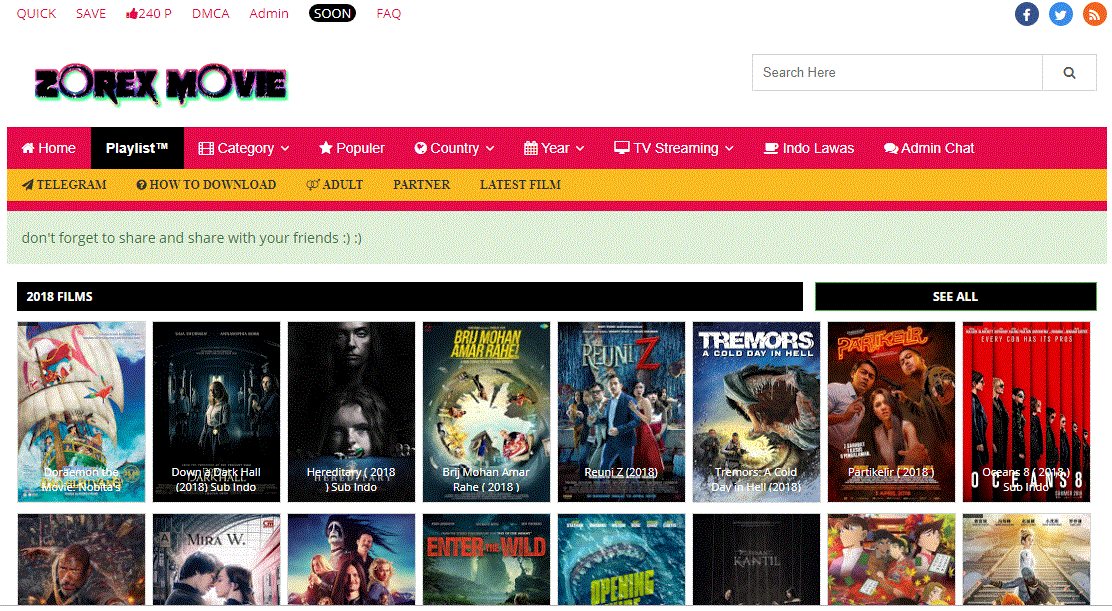Open the ADULT submenu link
This screenshot has width=1112, height=611.
pyautogui.click(x=335, y=185)
